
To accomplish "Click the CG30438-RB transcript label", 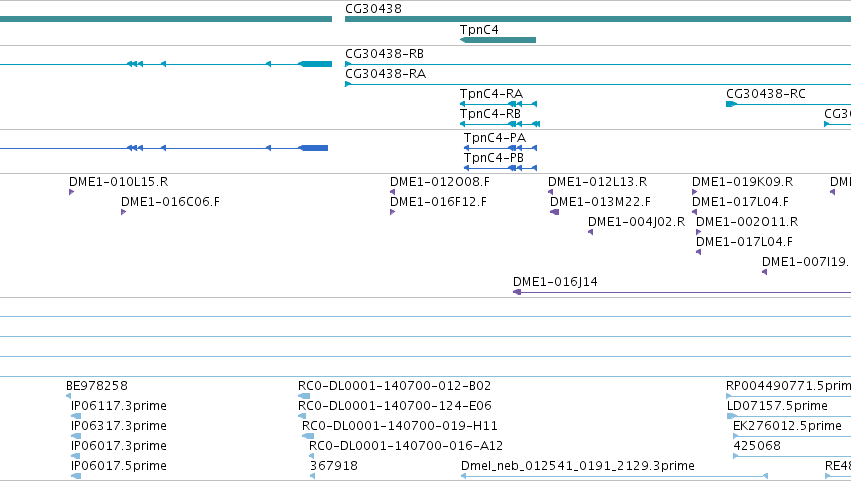I will point(384,54).
